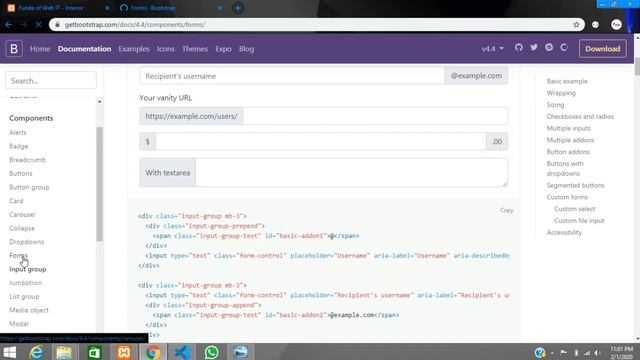Open the Card component page
Image resolution: width=640 pixels, height=360 pixels.
(x=16, y=201)
